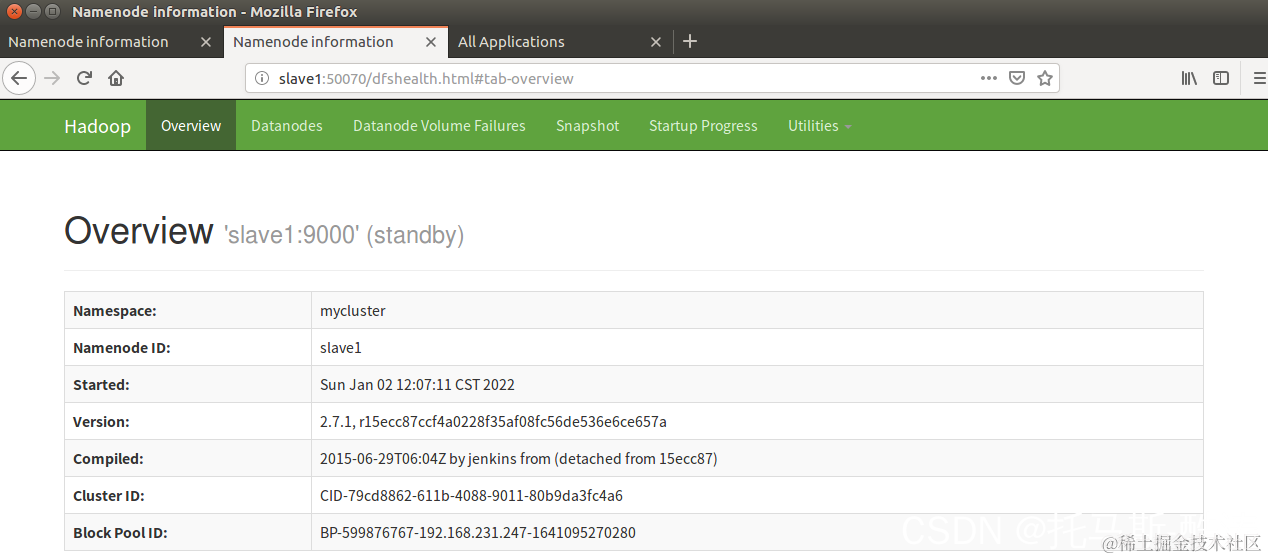Select the 'slave1:9000' (standby) subtitle text
This screenshot has height=560, width=1268.
click(344, 235)
